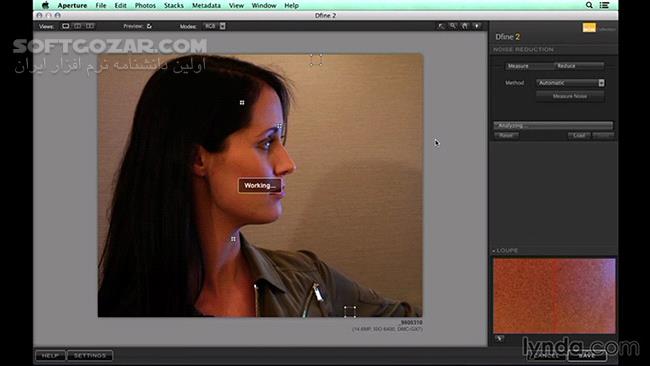Click the background color lamp icon
This screenshot has height=366, width=650.
tap(477, 26)
